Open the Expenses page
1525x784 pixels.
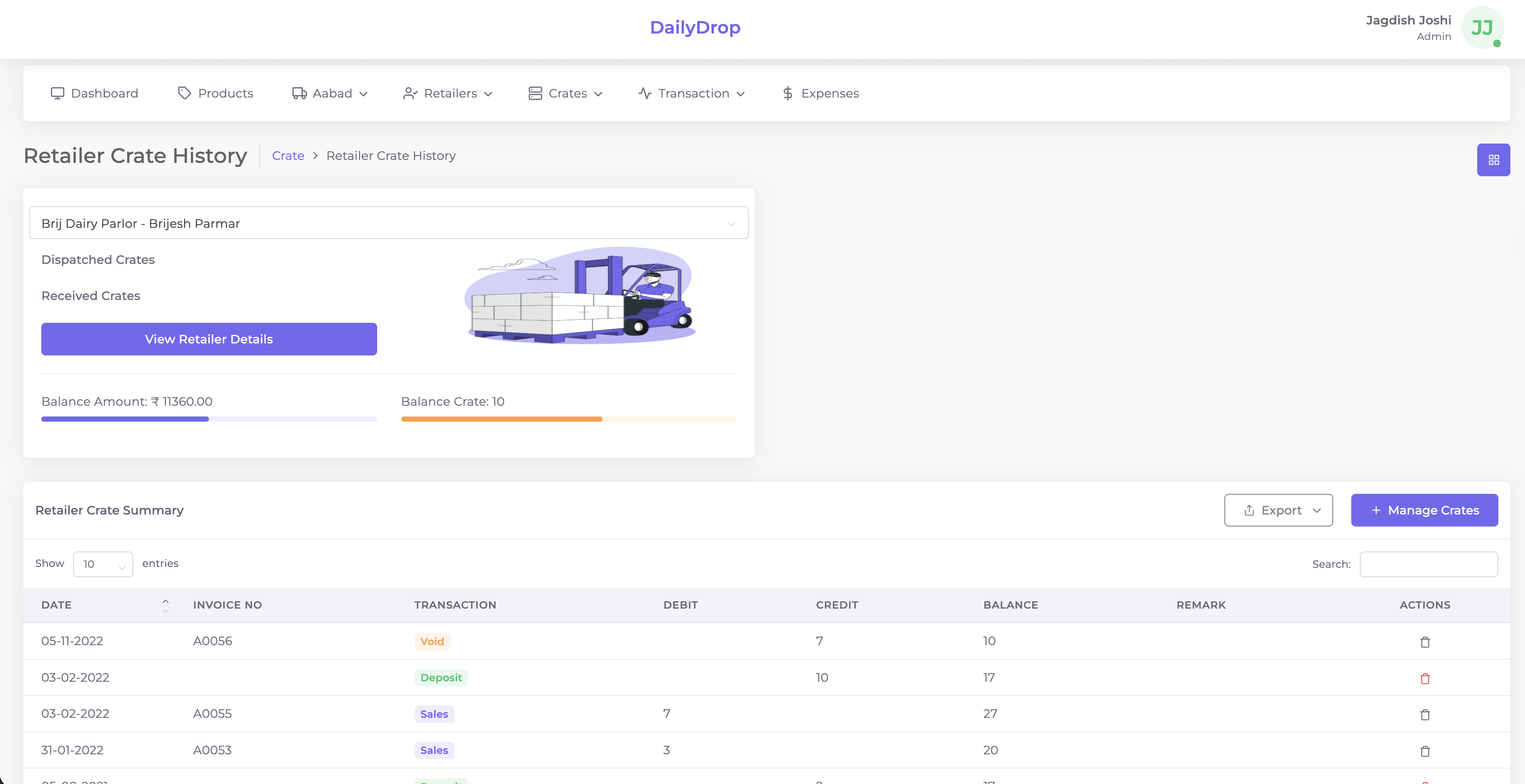pyautogui.click(x=820, y=94)
